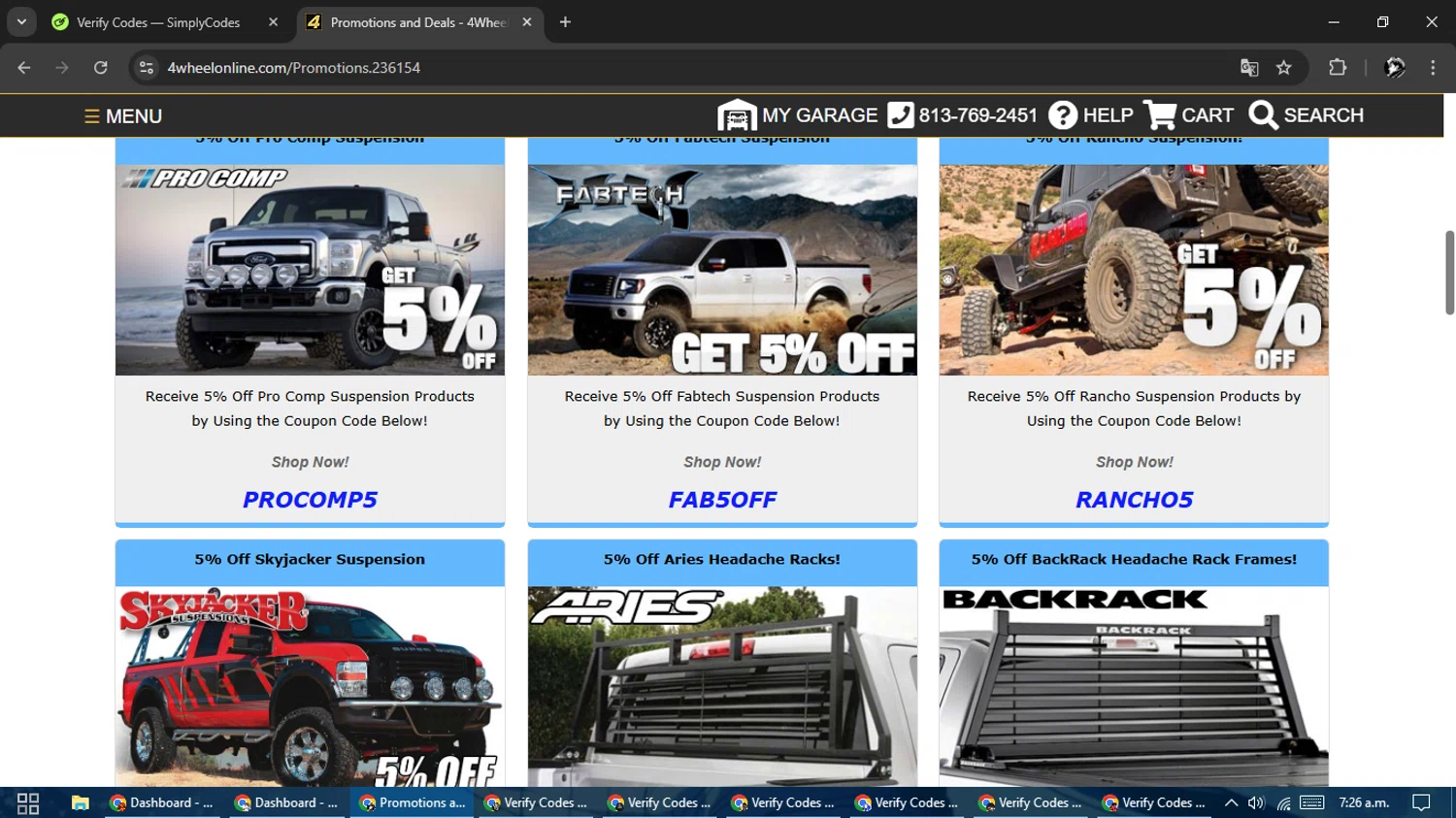Click the browser forward arrow

coord(62,68)
